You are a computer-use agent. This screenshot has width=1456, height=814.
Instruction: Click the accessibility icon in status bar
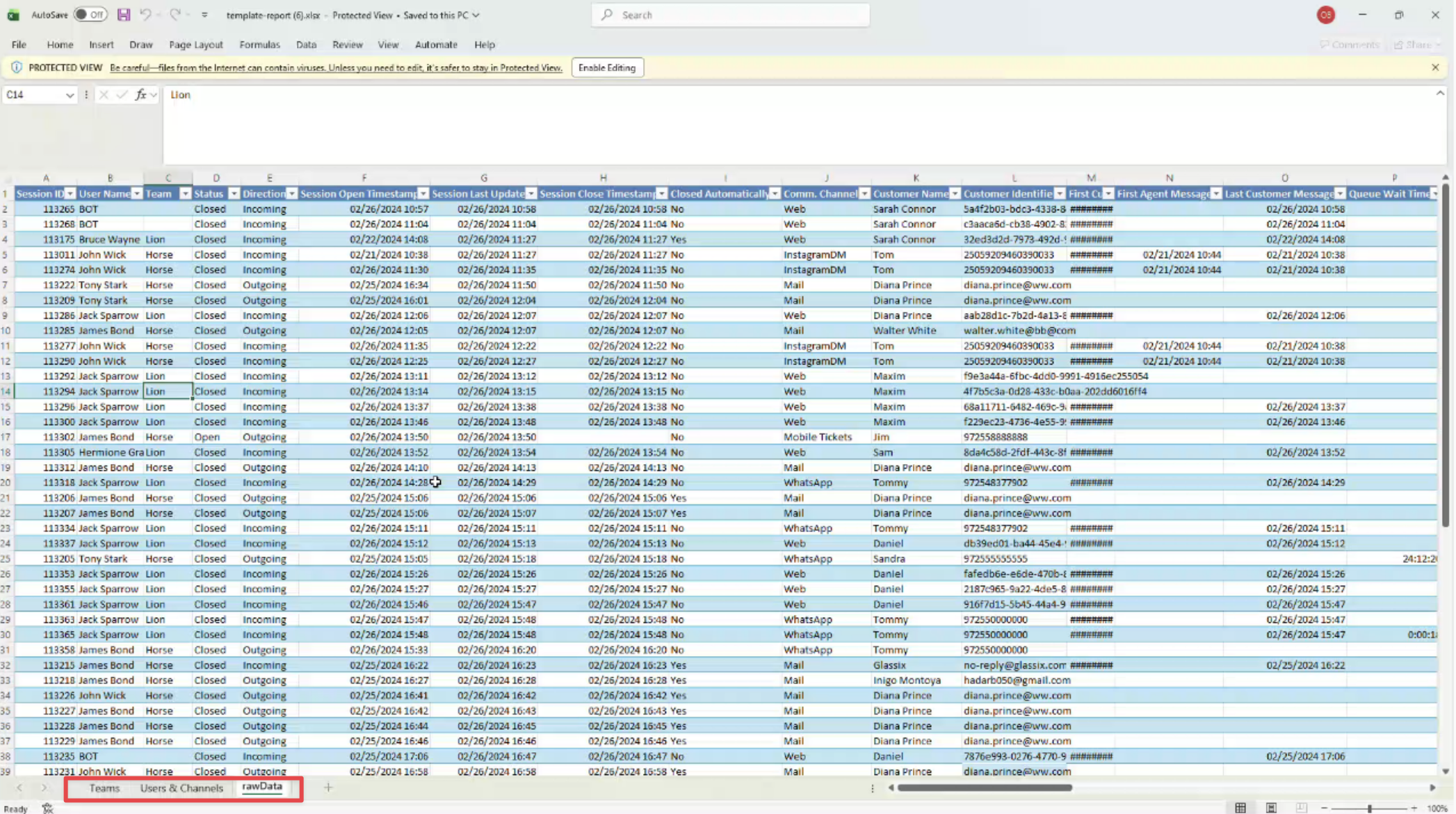[x=47, y=808]
